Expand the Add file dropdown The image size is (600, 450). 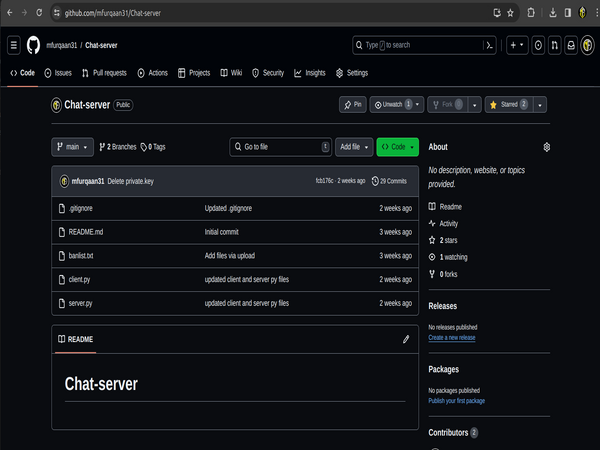tap(354, 147)
